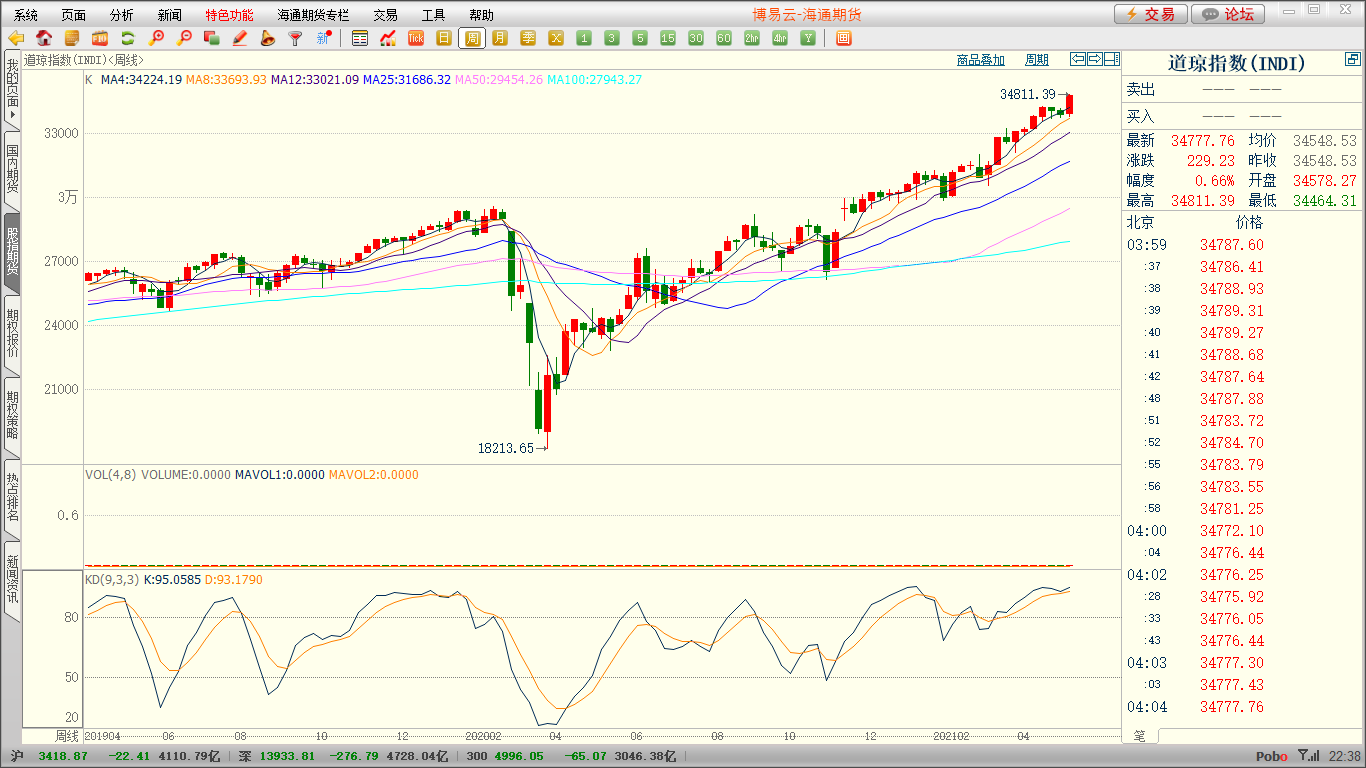Select the 30-minute period button
The image size is (1366, 768).
point(696,38)
